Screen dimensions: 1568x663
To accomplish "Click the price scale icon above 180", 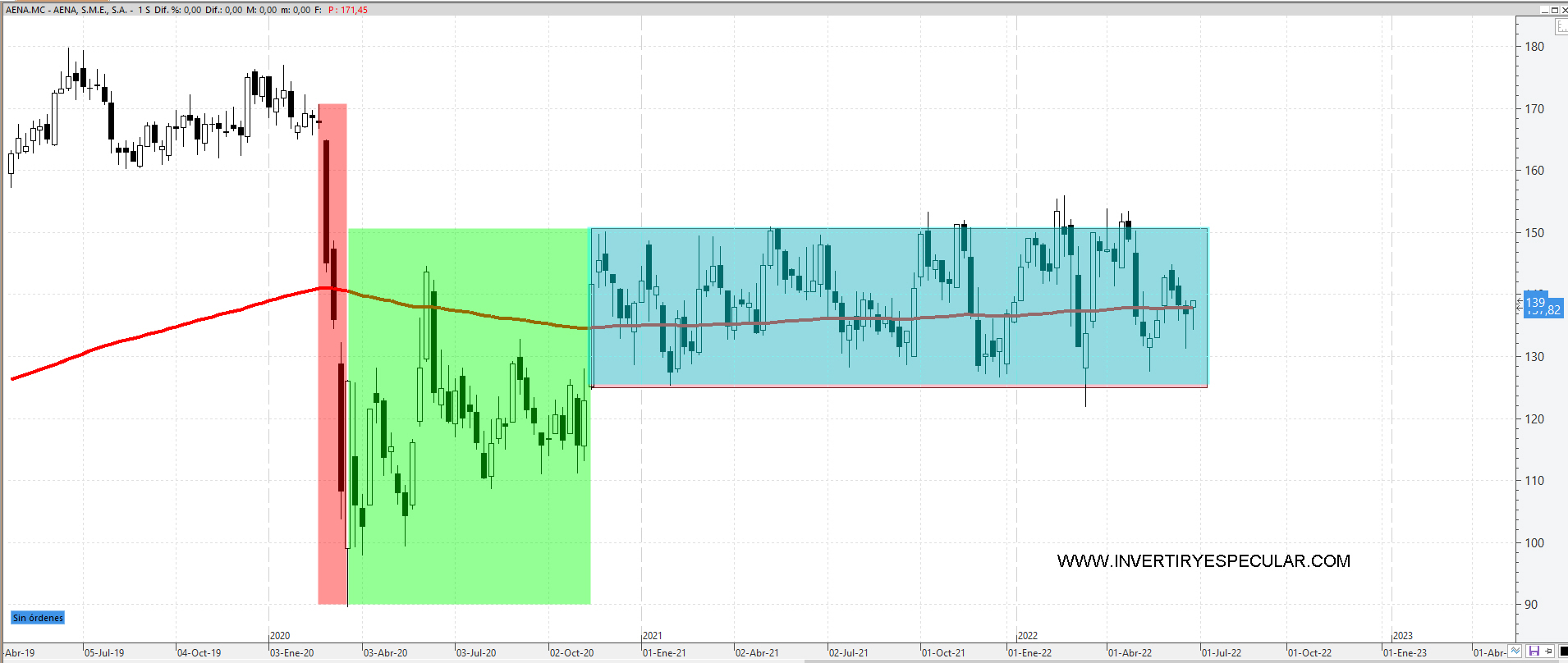I will pos(1561,27).
